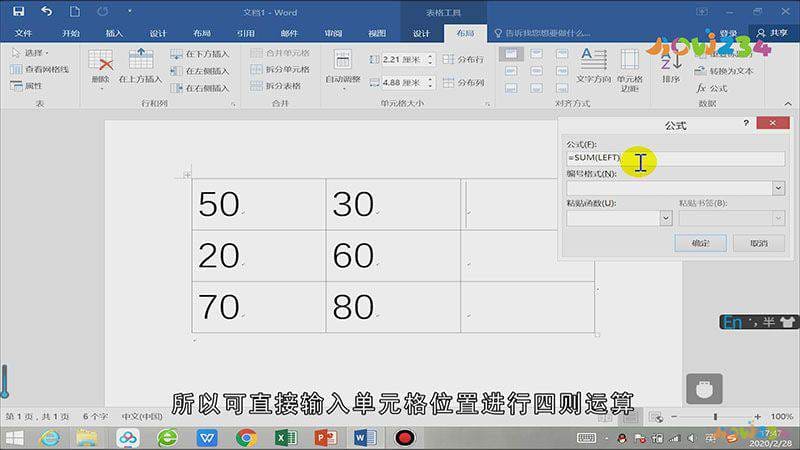Screen dimensions: 800x450
Task: Click 确定 in formula dialog
Action: [x=701, y=243]
